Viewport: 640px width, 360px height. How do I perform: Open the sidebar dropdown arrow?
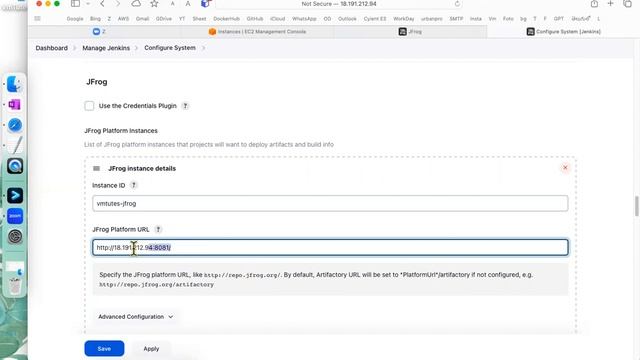(88, 4)
